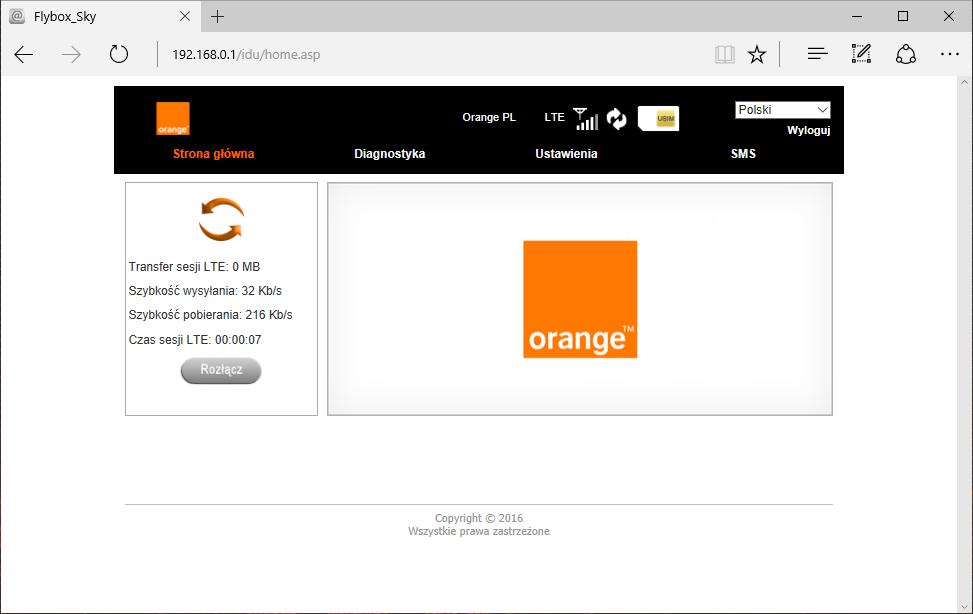This screenshot has width=973, height=614.
Task: Click the browser Share icon
Action: click(x=905, y=55)
